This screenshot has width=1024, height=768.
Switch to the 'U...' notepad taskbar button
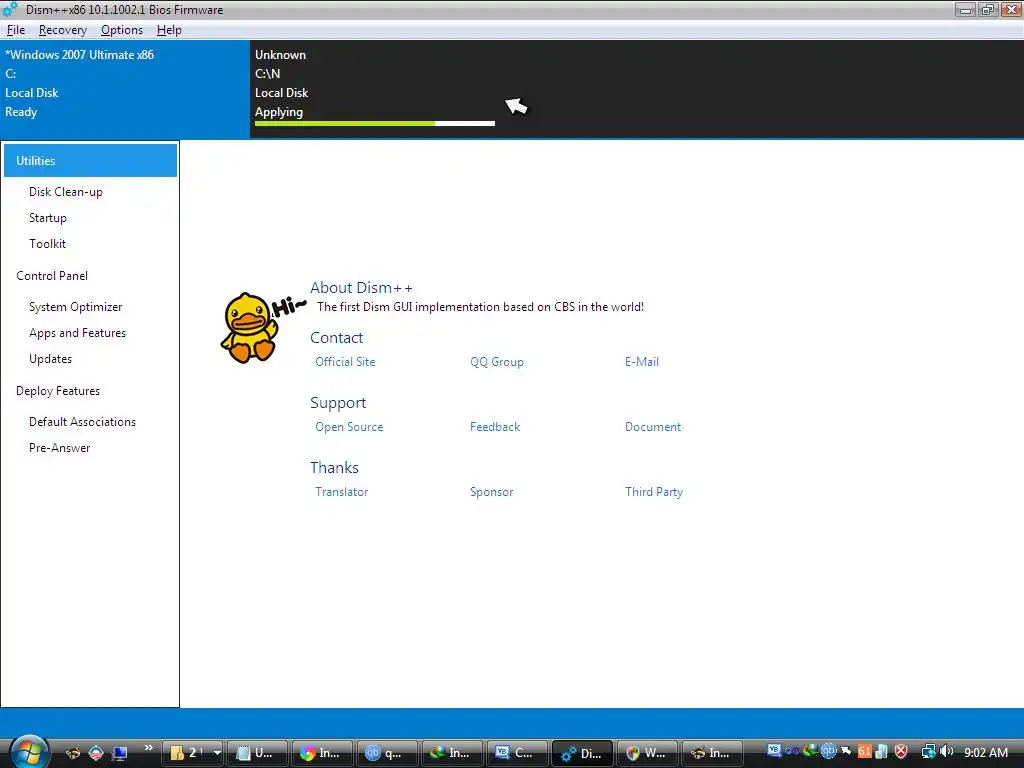pos(257,753)
